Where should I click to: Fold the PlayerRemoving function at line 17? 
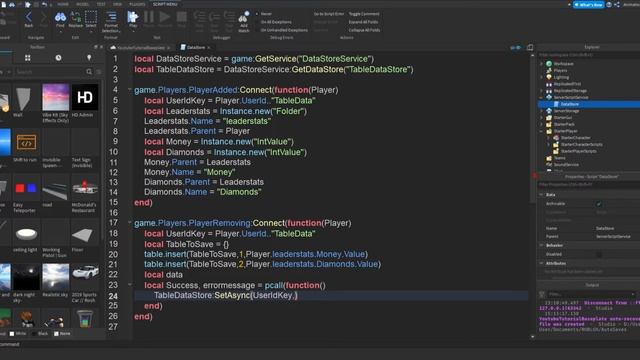coord(130,223)
